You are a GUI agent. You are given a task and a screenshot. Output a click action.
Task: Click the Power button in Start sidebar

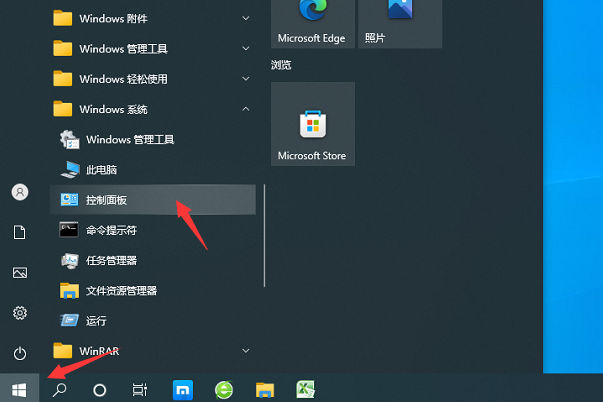20,353
